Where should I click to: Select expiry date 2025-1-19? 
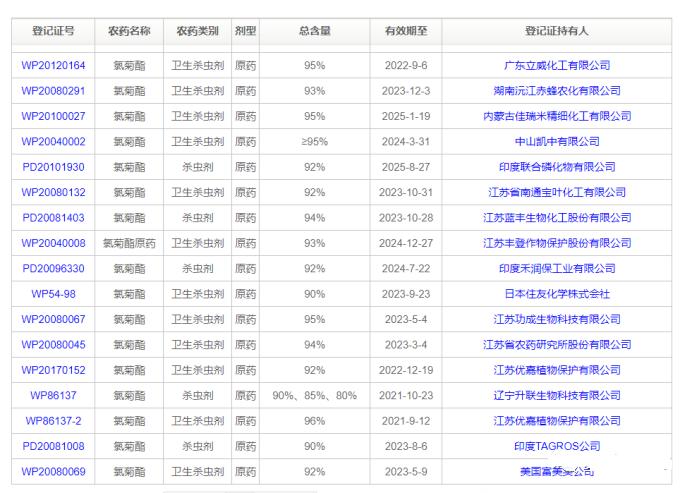click(406, 116)
